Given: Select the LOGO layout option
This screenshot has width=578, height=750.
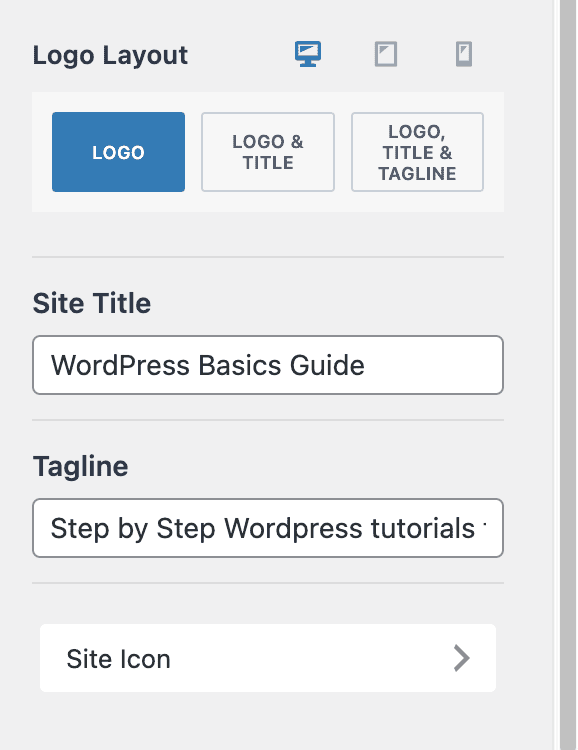Looking at the screenshot, I should tap(118, 152).
